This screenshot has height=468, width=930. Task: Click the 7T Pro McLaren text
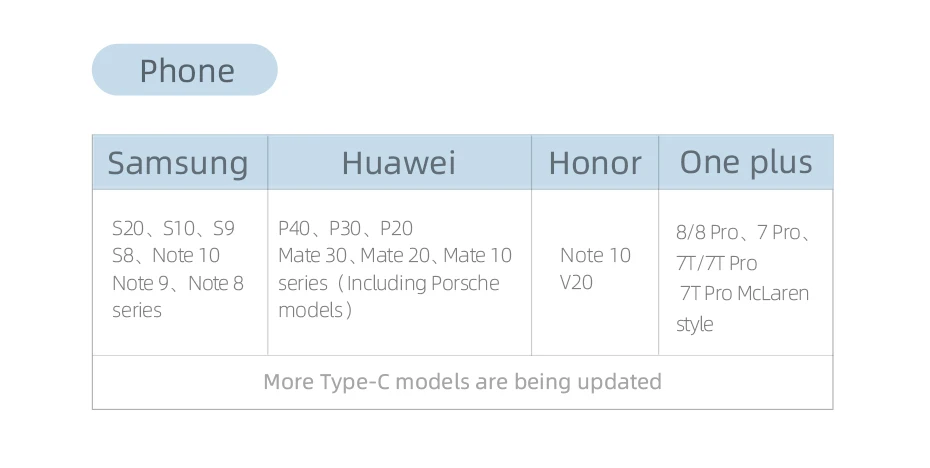pyautogui.click(x=744, y=293)
